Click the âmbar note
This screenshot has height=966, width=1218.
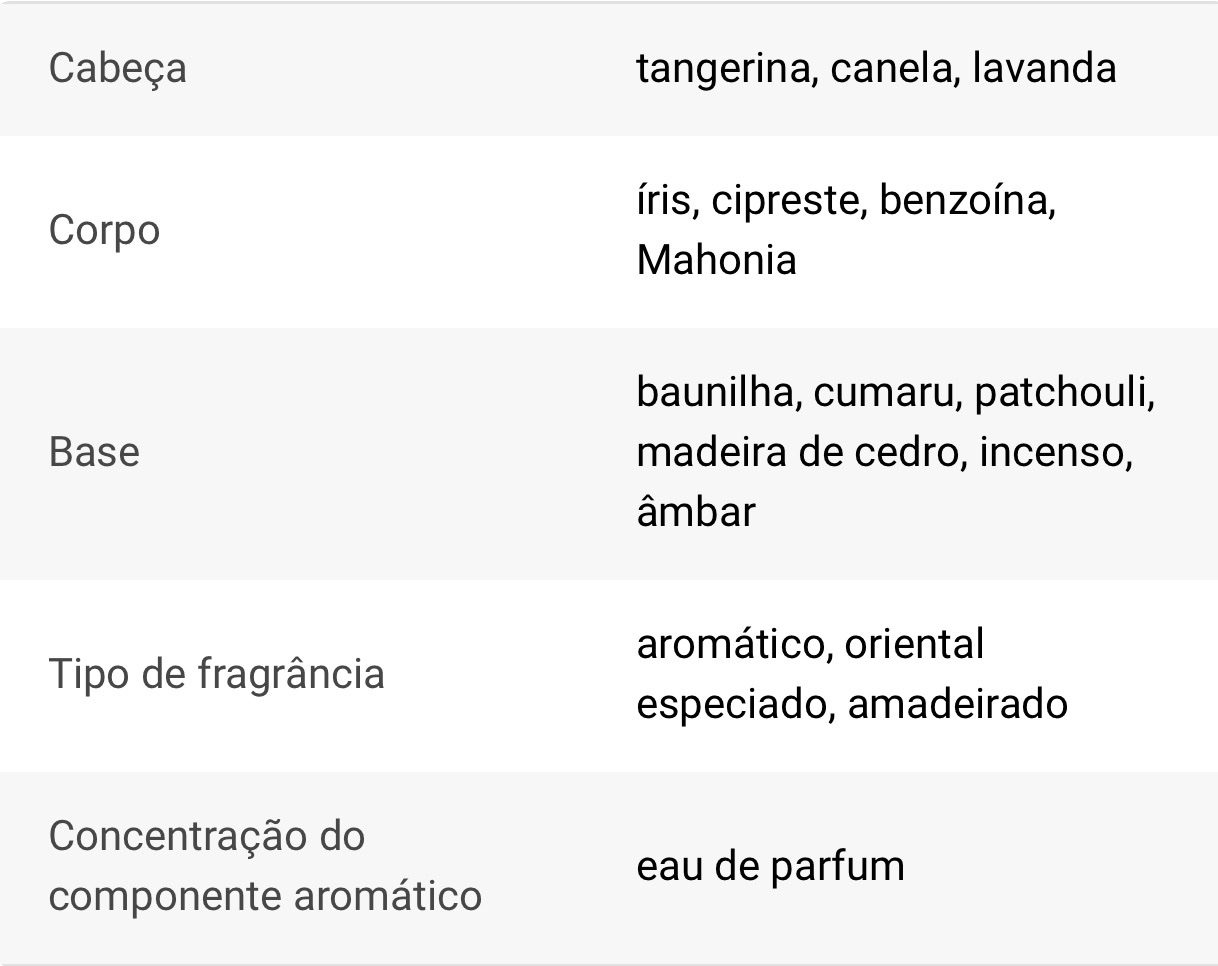pos(695,512)
